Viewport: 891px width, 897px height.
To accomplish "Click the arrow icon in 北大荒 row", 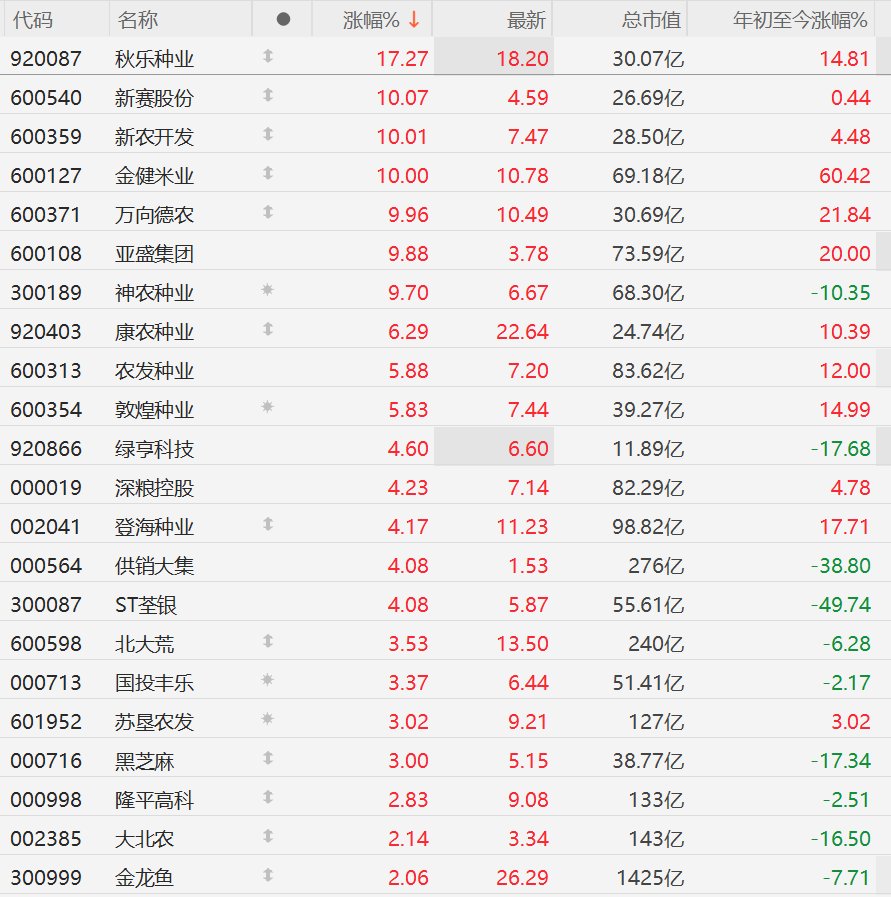I will pos(268,641).
